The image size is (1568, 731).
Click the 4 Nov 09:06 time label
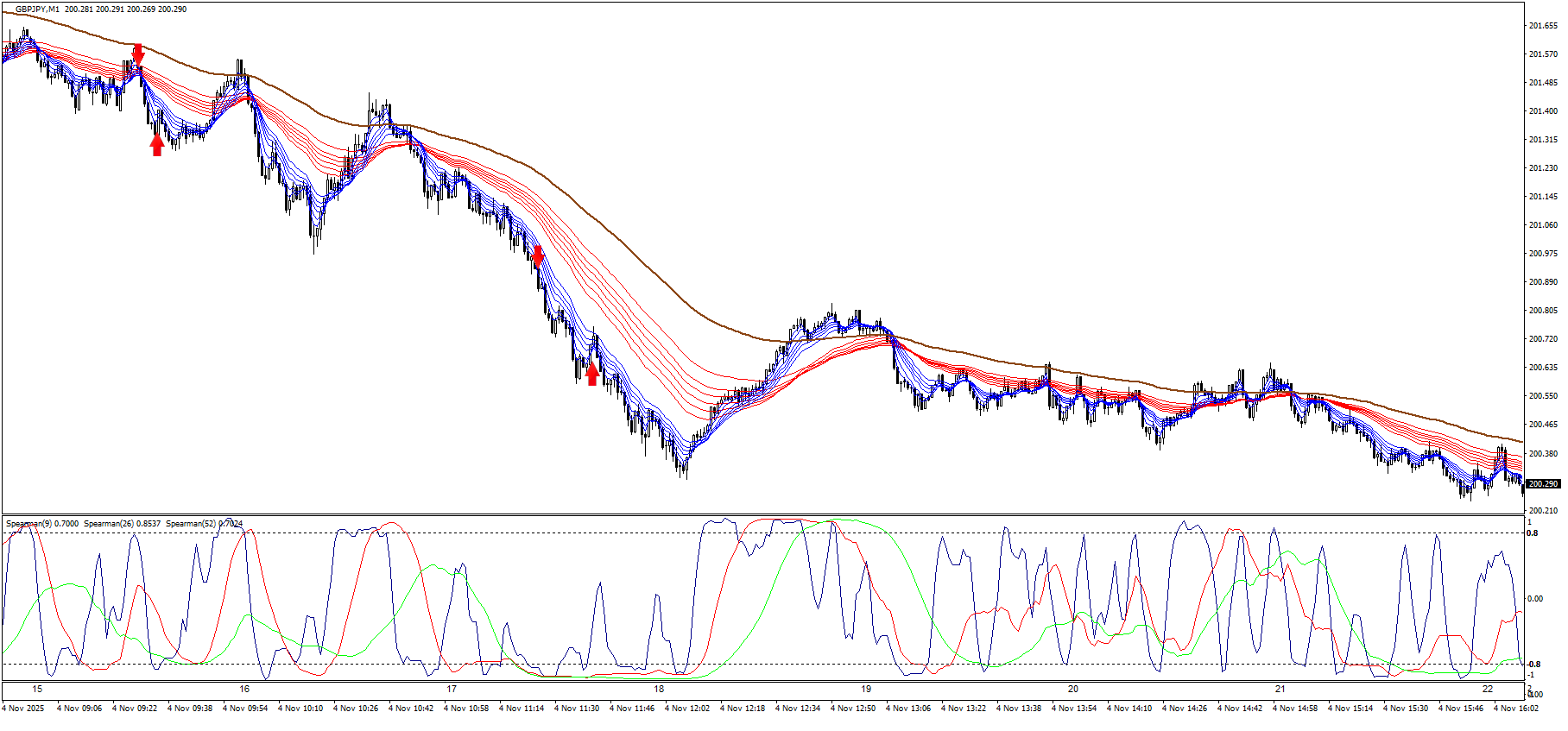79,709
